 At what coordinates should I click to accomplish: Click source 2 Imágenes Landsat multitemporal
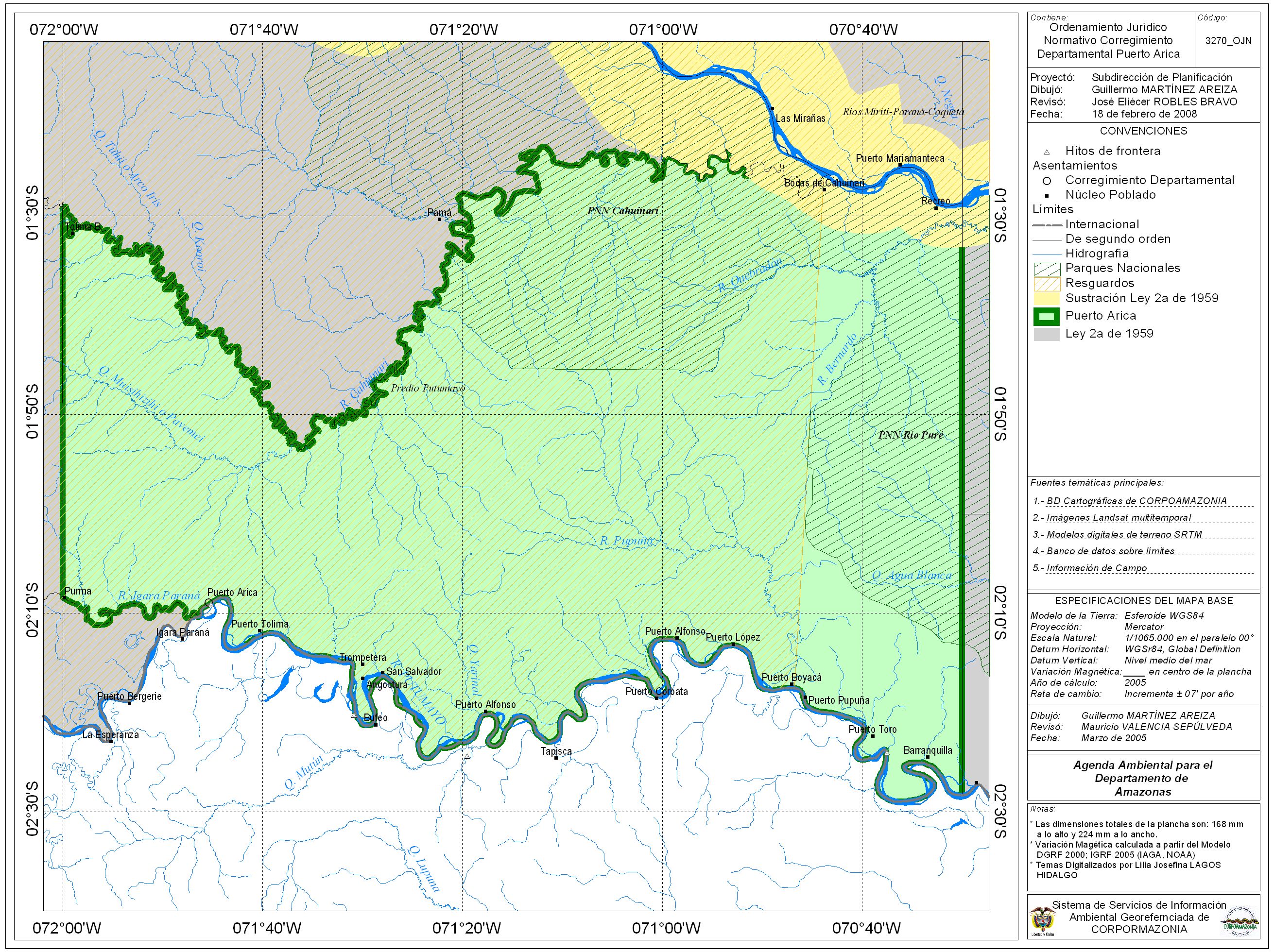[1119, 518]
